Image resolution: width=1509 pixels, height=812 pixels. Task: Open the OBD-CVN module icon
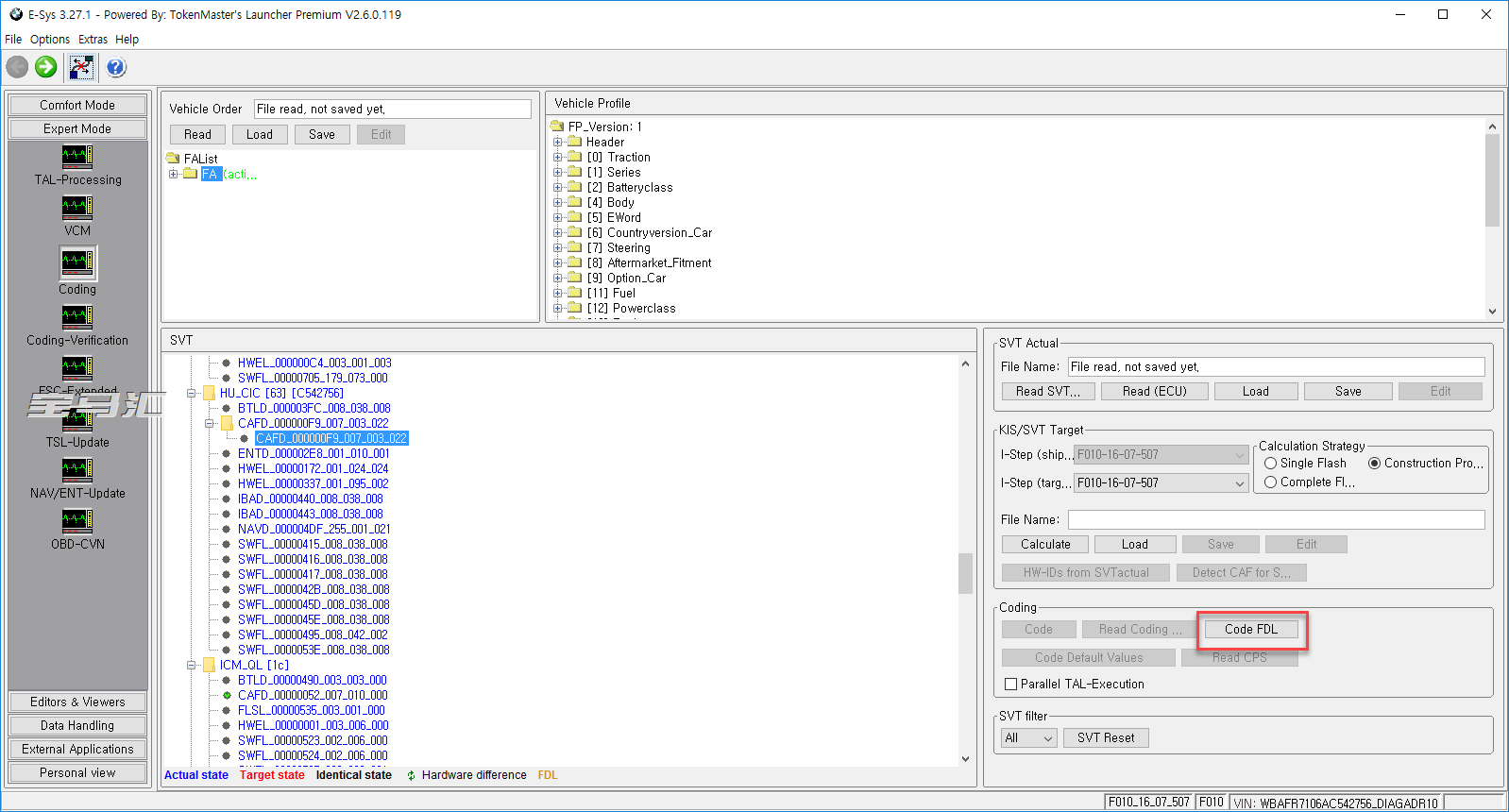coord(77,520)
